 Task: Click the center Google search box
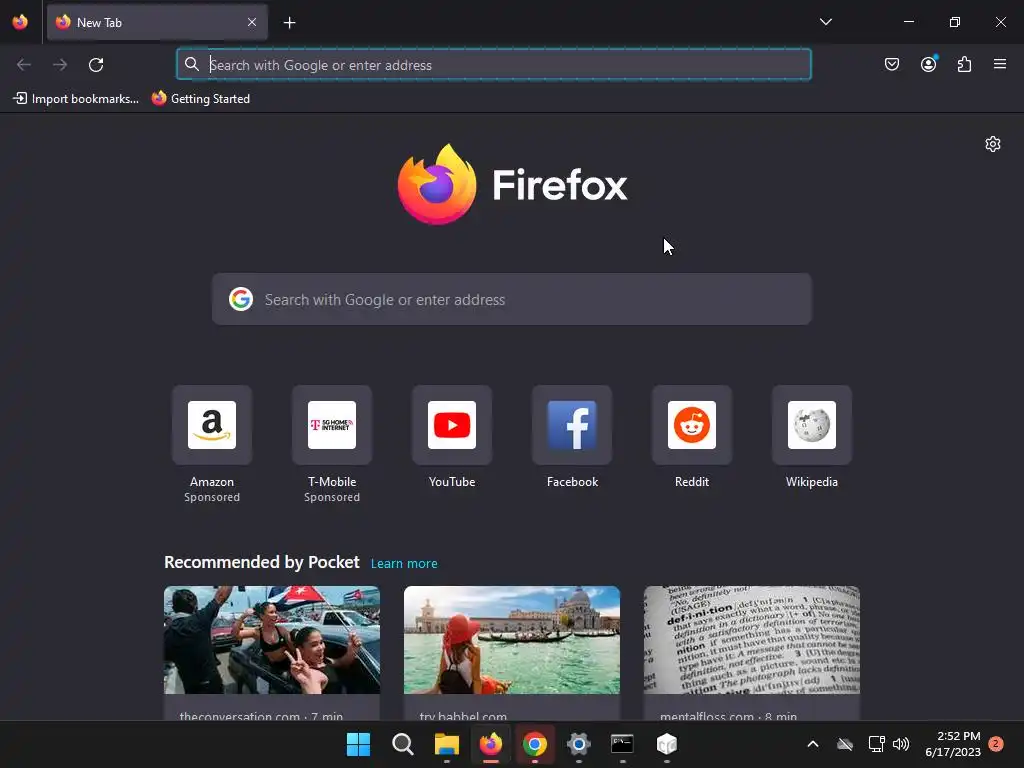[511, 299]
